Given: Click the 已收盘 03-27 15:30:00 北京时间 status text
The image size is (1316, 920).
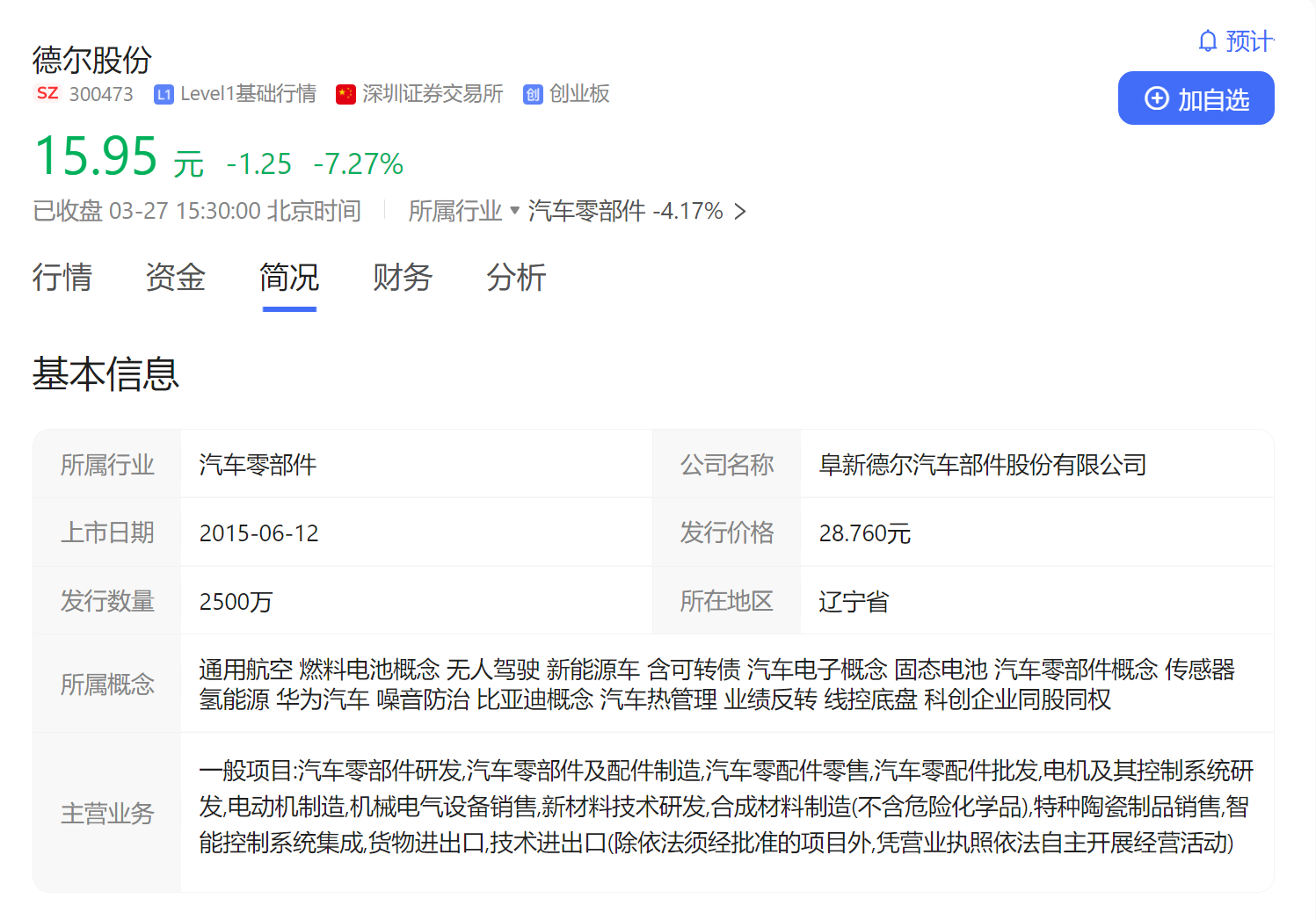Looking at the screenshot, I should pos(197,211).
